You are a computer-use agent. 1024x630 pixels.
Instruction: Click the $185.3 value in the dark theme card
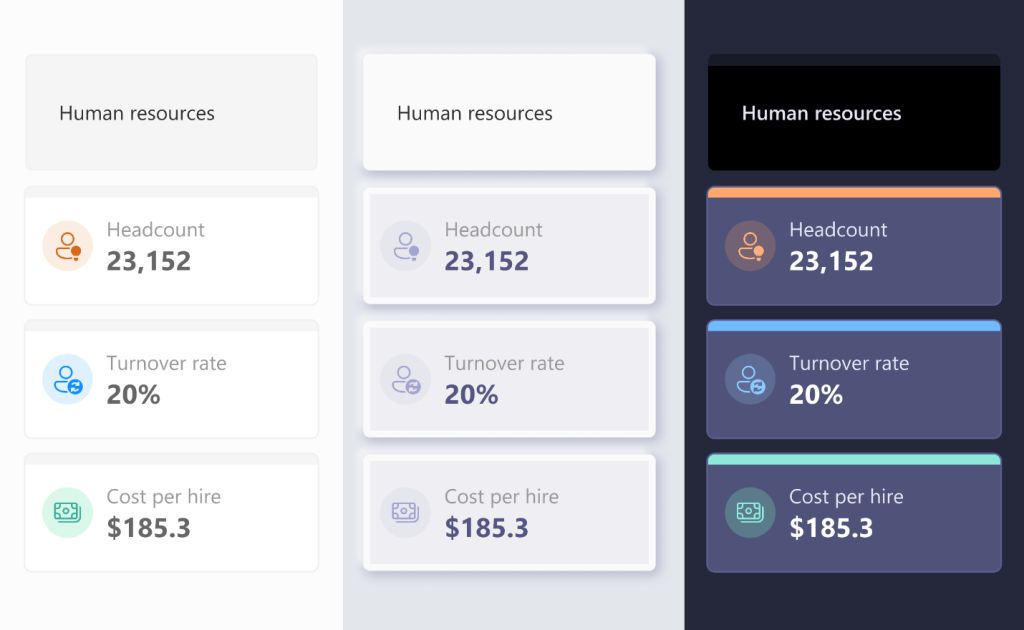[831, 527]
